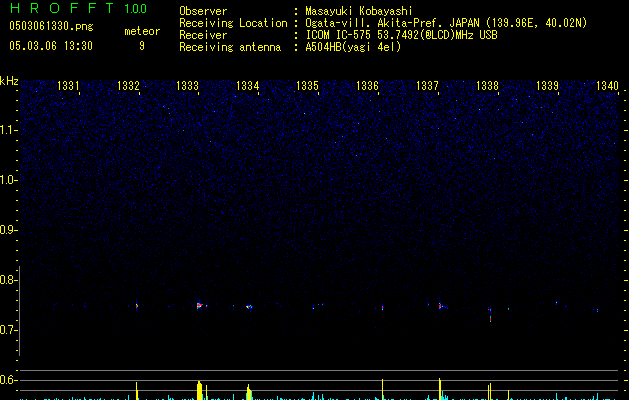Click the meteor echo near 1334

[249, 307]
